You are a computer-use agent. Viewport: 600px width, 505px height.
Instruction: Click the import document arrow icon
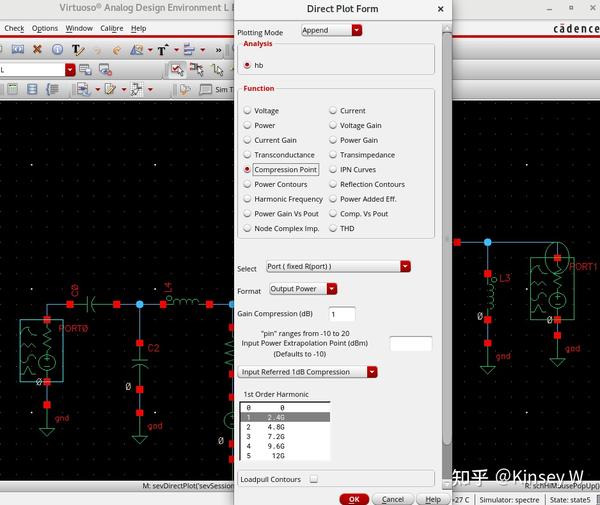tap(83, 89)
